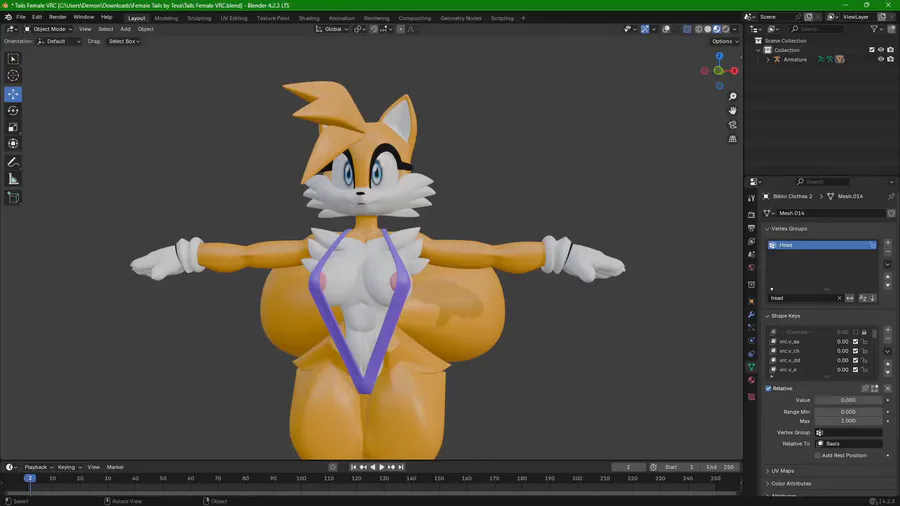Image resolution: width=900 pixels, height=506 pixels.
Task: Open the Object properties tab
Action: pyautogui.click(x=751, y=301)
